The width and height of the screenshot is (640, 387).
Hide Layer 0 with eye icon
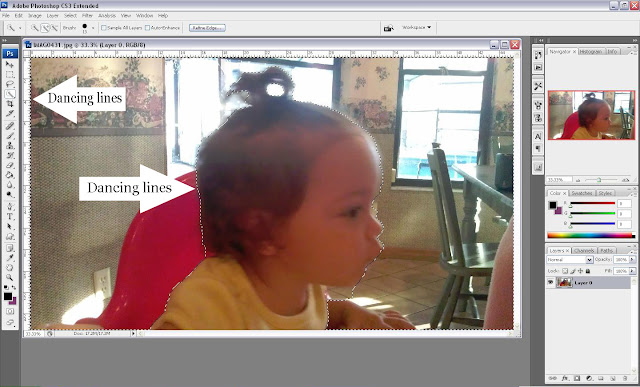click(551, 282)
